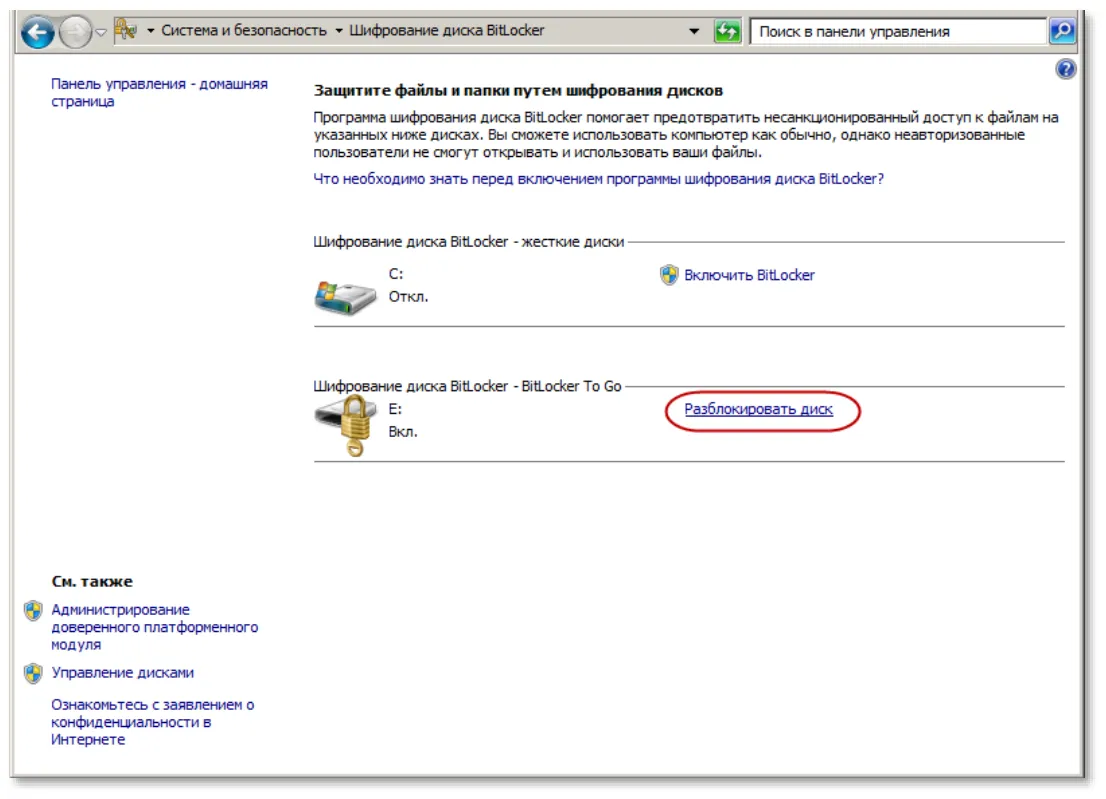Screen dimensions: 1106x799
Task: Expand the dropdown arrow before 'Система и безопасность'
Action: click(x=150, y=31)
